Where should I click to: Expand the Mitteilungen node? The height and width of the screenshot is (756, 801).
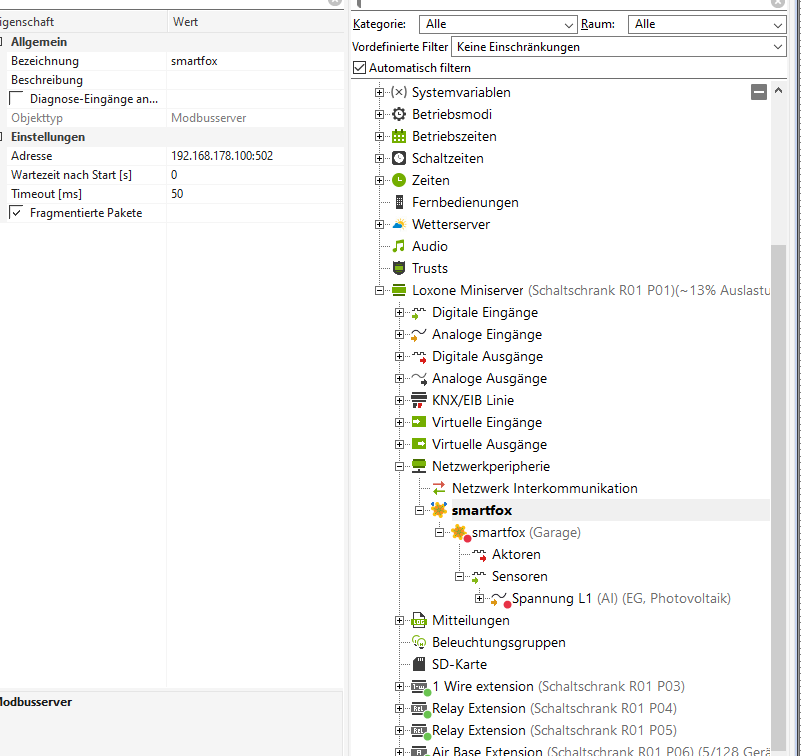(399, 620)
